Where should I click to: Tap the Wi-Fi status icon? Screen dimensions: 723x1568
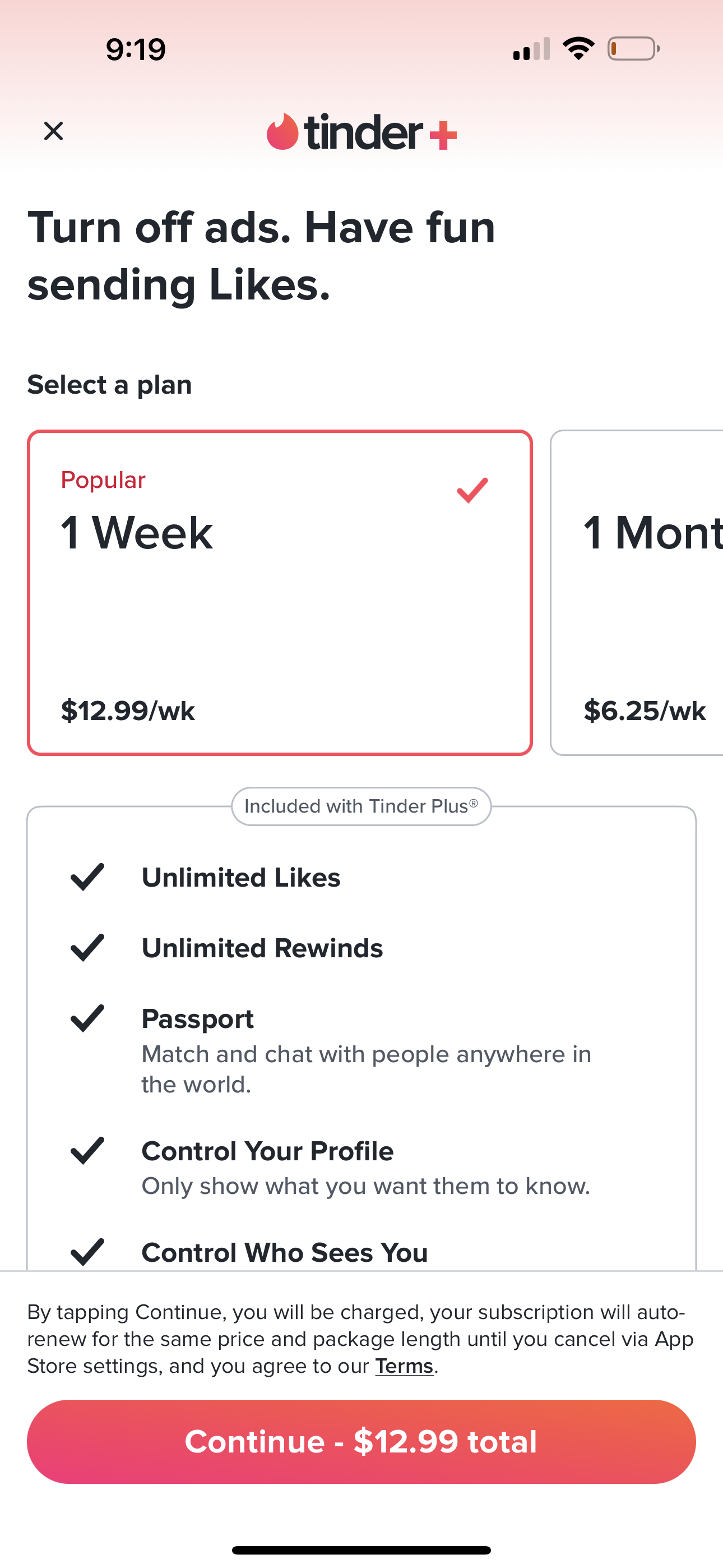[578, 49]
